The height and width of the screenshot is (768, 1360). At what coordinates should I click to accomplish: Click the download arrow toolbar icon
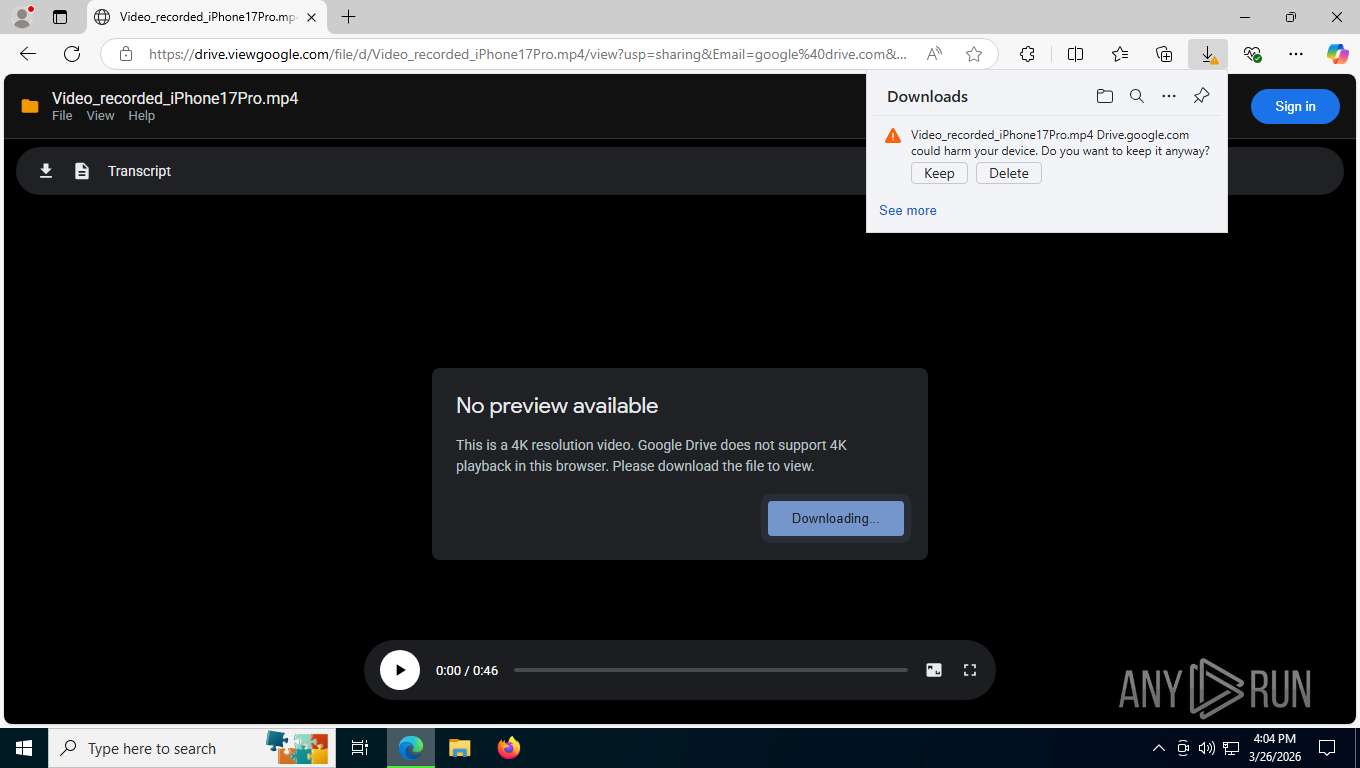[46, 171]
